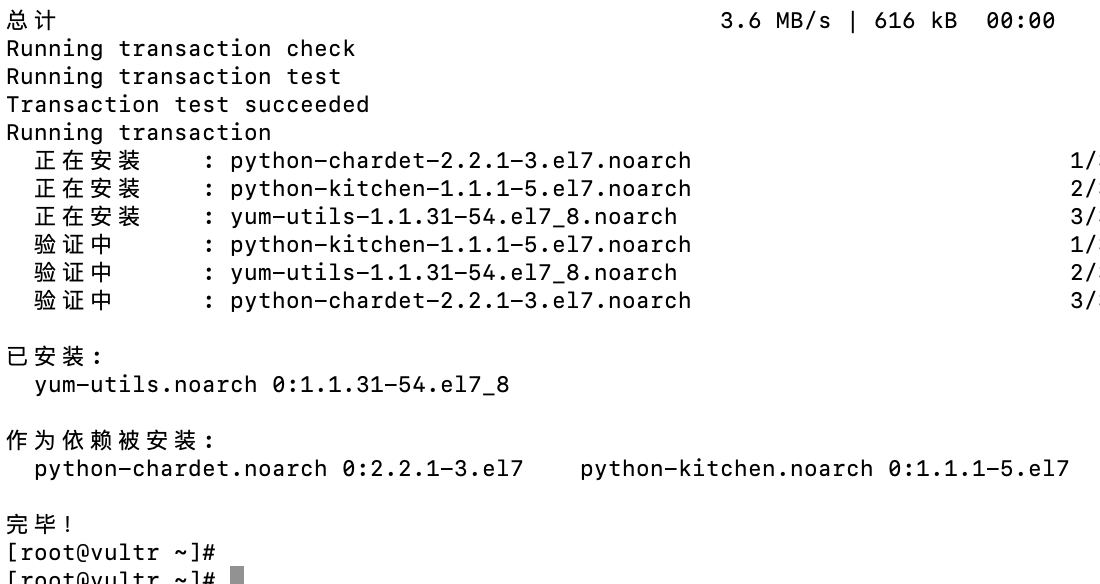This screenshot has width=1100, height=584.
Task: Click python-kitchen-1.1.1-5.el7.noarch in the 验证中 row
Action: (x=460, y=245)
